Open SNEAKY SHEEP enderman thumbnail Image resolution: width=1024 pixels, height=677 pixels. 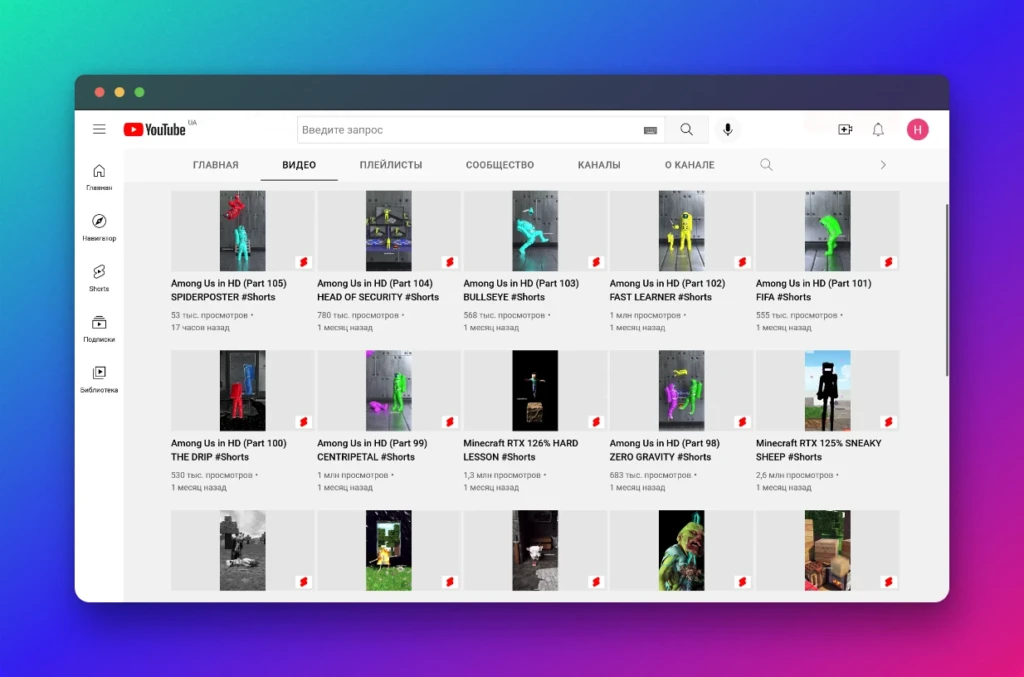pyautogui.click(x=827, y=390)
